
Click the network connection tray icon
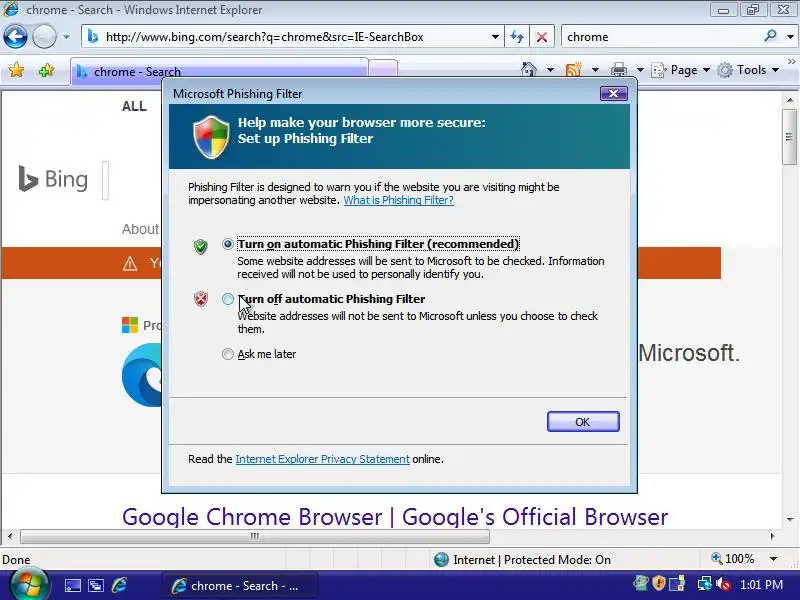click(x=705, y=583)
